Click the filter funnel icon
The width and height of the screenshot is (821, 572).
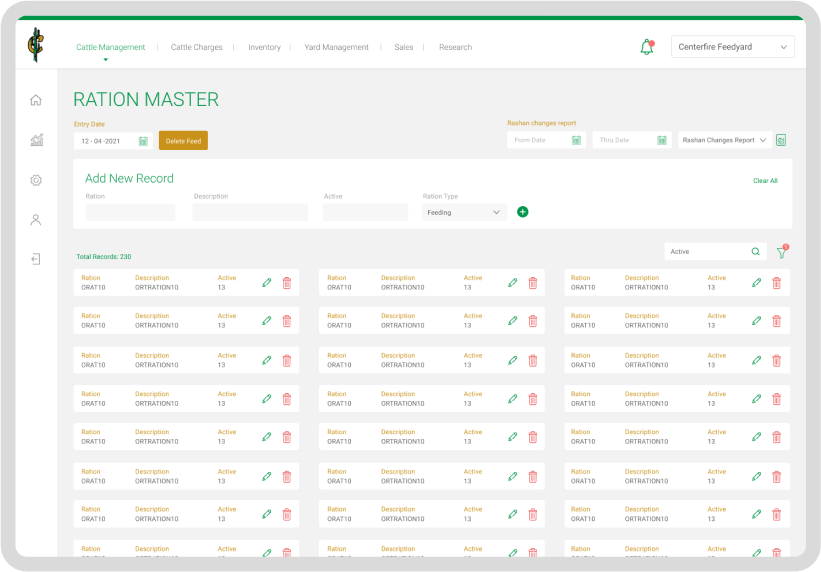[x=782, y=252]
